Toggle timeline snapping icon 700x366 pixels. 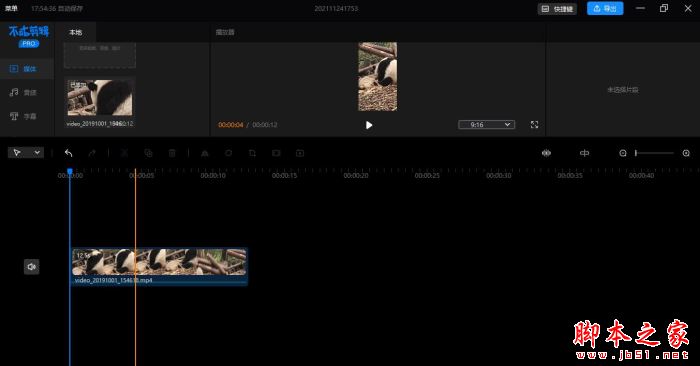click(584, 153)
